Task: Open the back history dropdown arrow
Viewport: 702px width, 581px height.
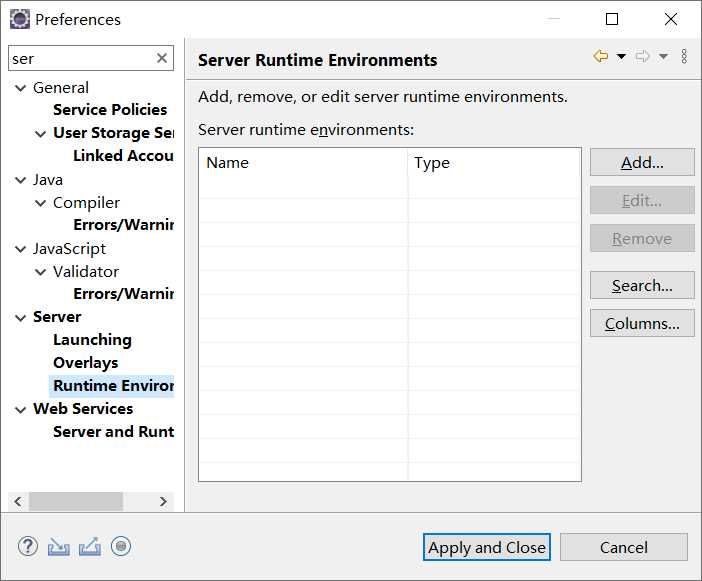Action: pyautogui.click(x=621, y=57)
